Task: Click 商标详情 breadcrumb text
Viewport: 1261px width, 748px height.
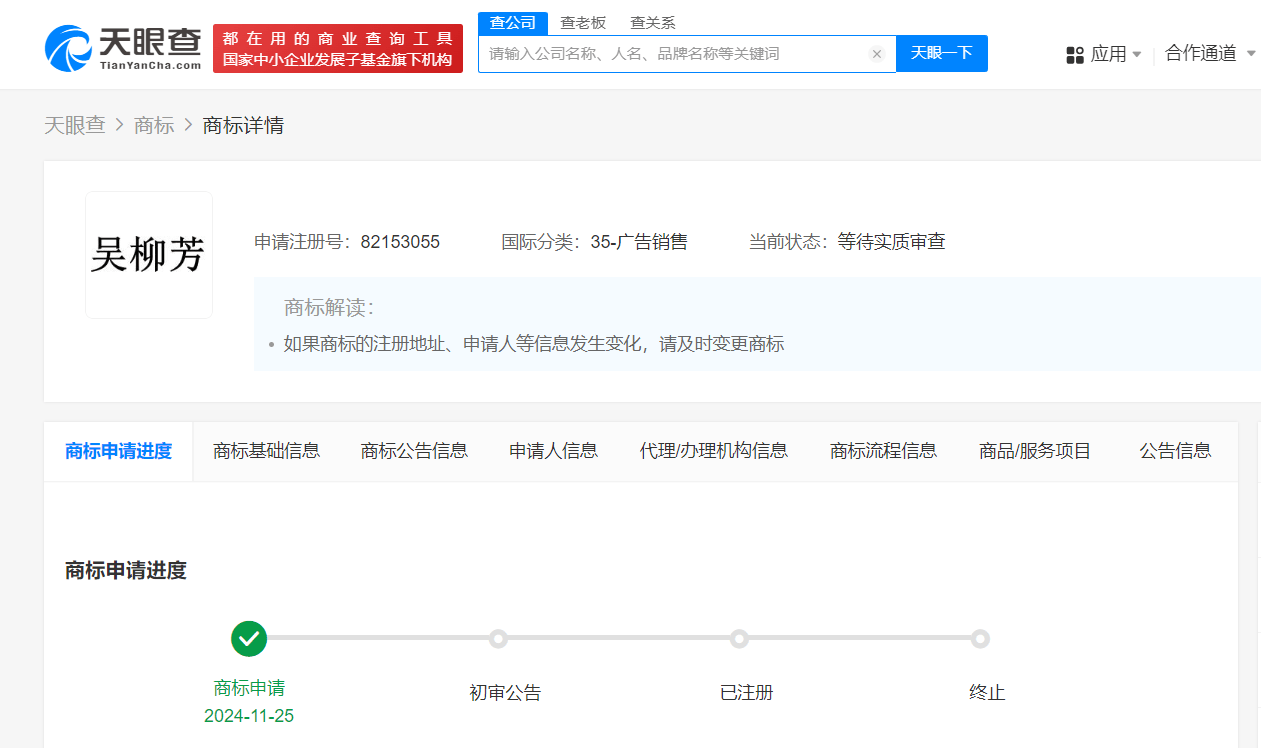Action: pyautogui.click(x=243, y=125)
